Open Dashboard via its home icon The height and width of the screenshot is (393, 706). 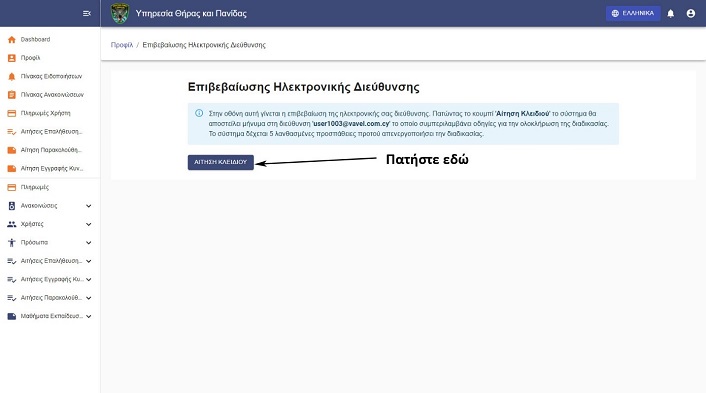(12, 40)
